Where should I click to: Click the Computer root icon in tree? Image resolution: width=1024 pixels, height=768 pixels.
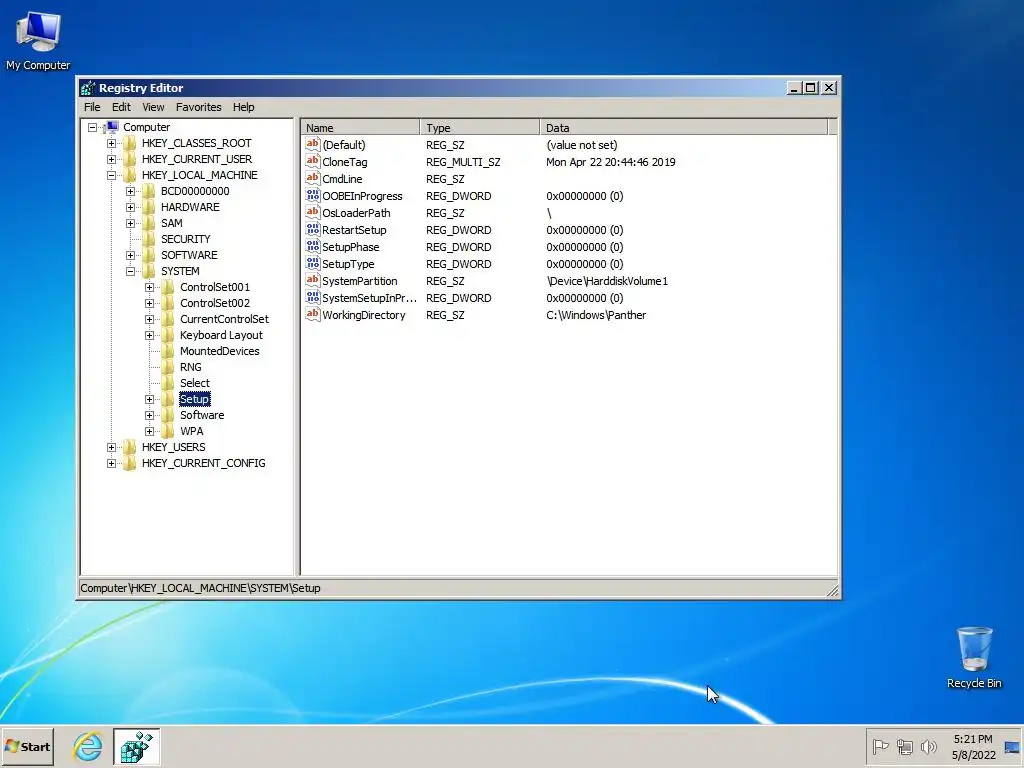click(112, 127)
